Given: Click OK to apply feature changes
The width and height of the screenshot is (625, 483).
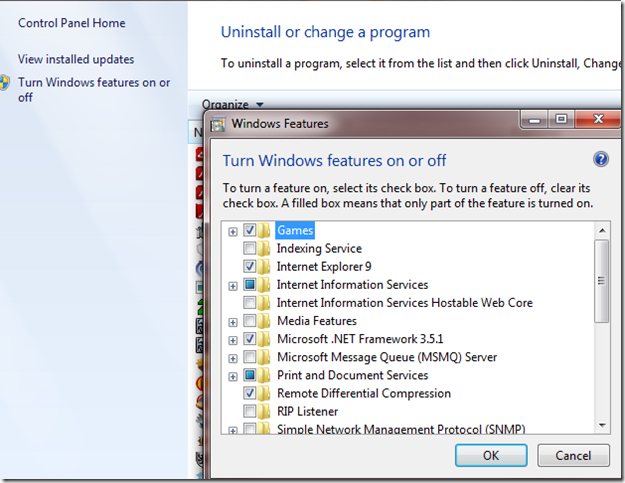Looking at the screenshot, I should [x=491, y=456].
